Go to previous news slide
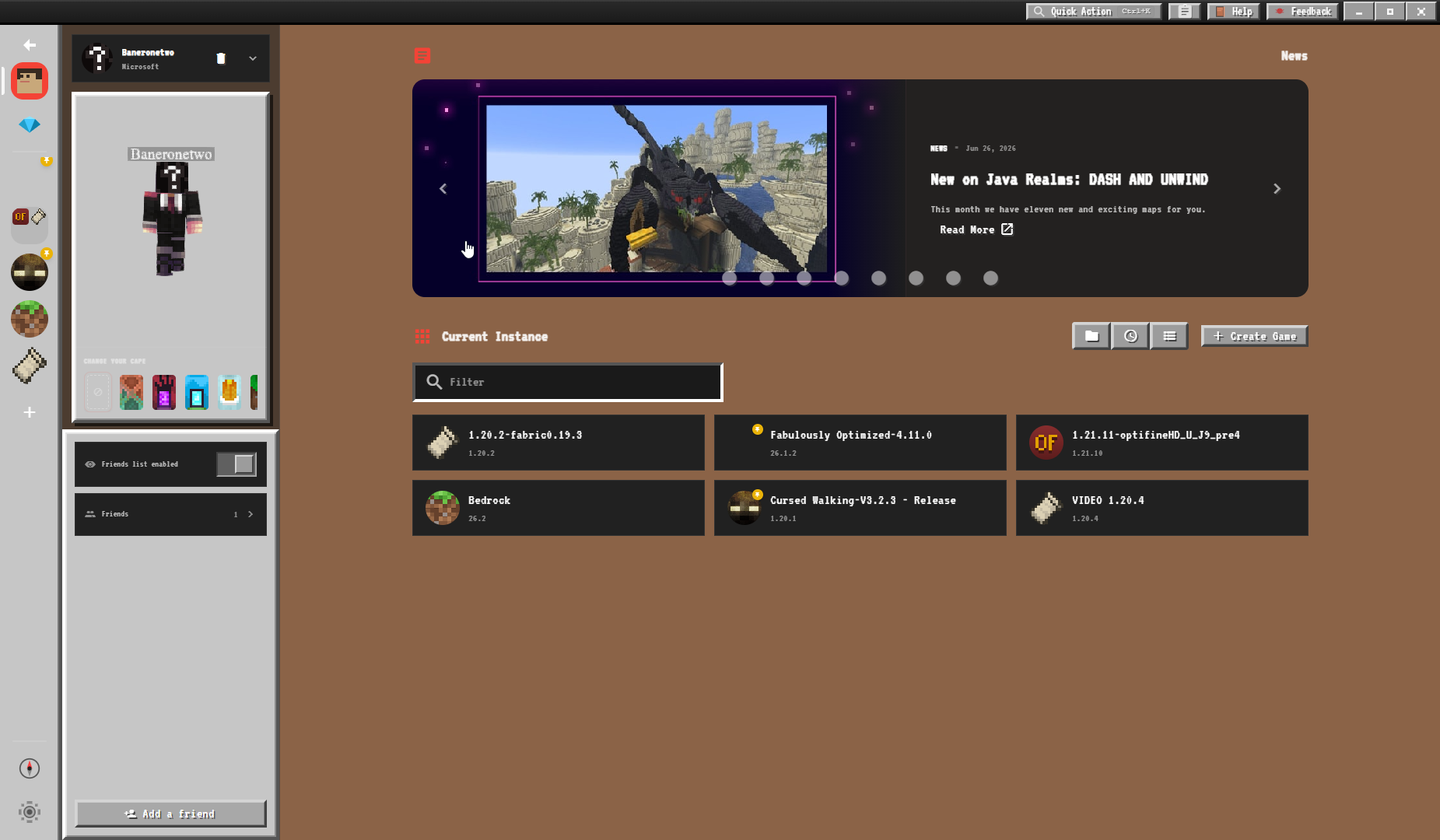This screenshot has height=840, width=1440. 443,189
